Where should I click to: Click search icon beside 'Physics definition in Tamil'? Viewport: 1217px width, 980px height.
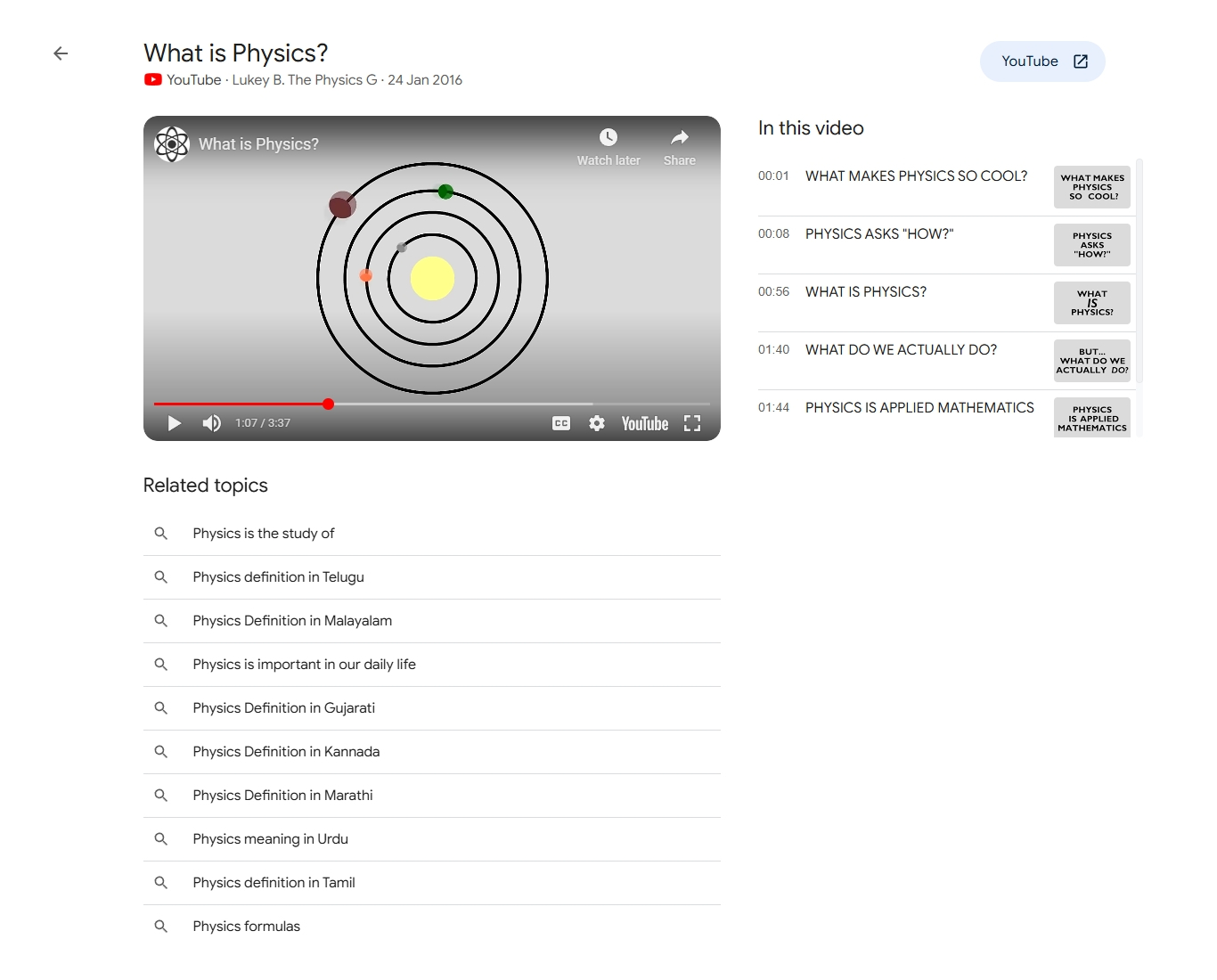(161, 883)
